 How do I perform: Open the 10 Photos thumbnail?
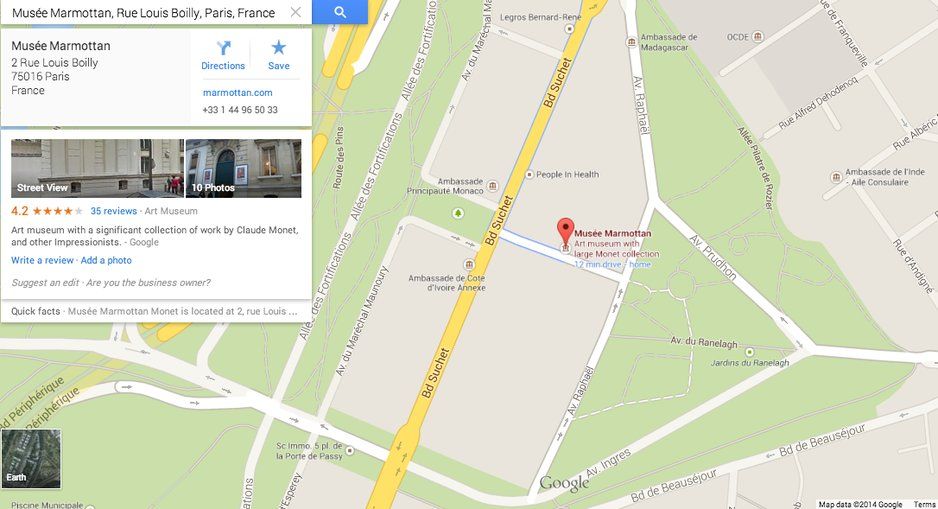pos(243,168)
